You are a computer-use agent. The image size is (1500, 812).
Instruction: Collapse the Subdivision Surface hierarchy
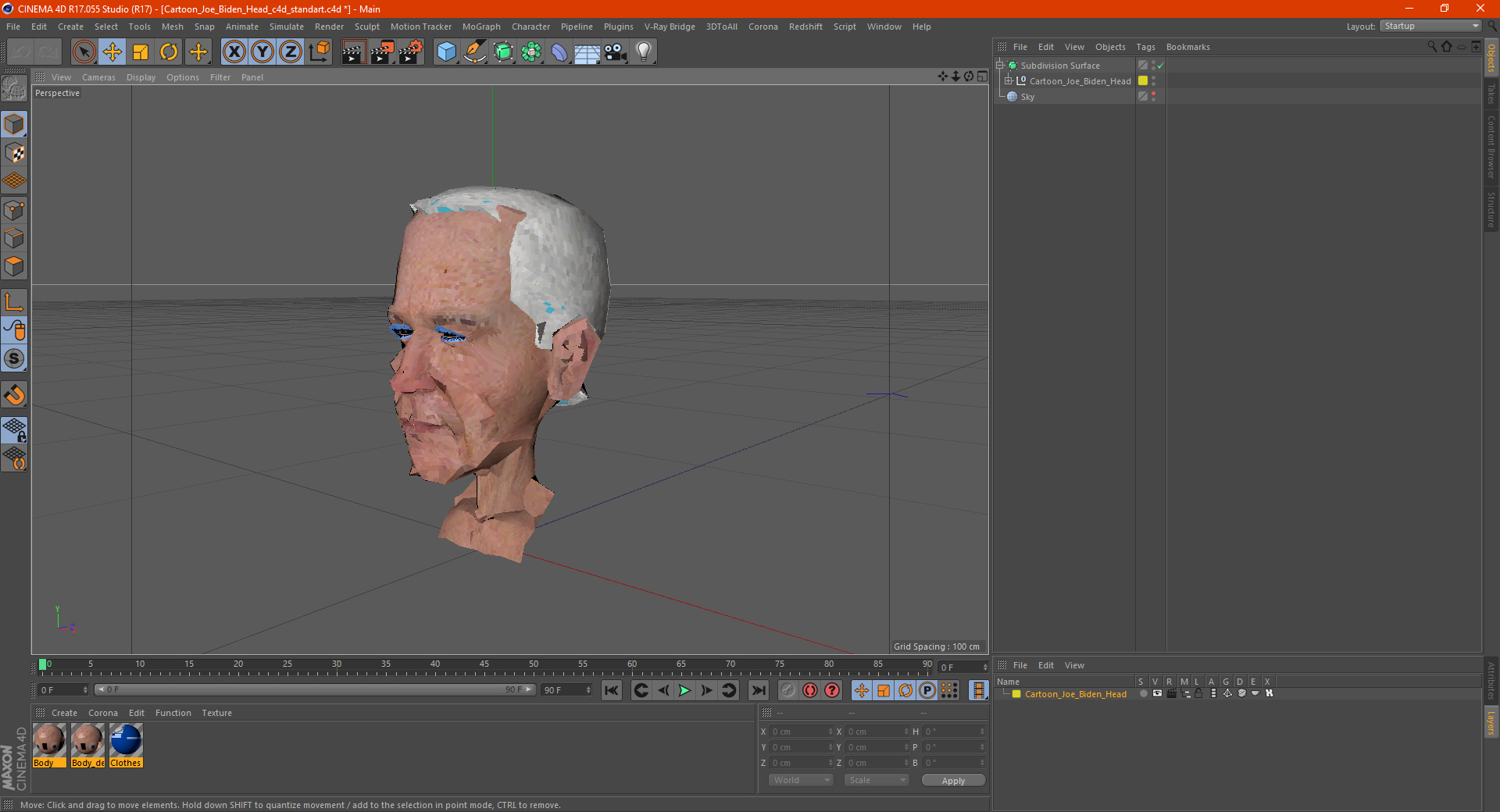(x=999, y=66)
